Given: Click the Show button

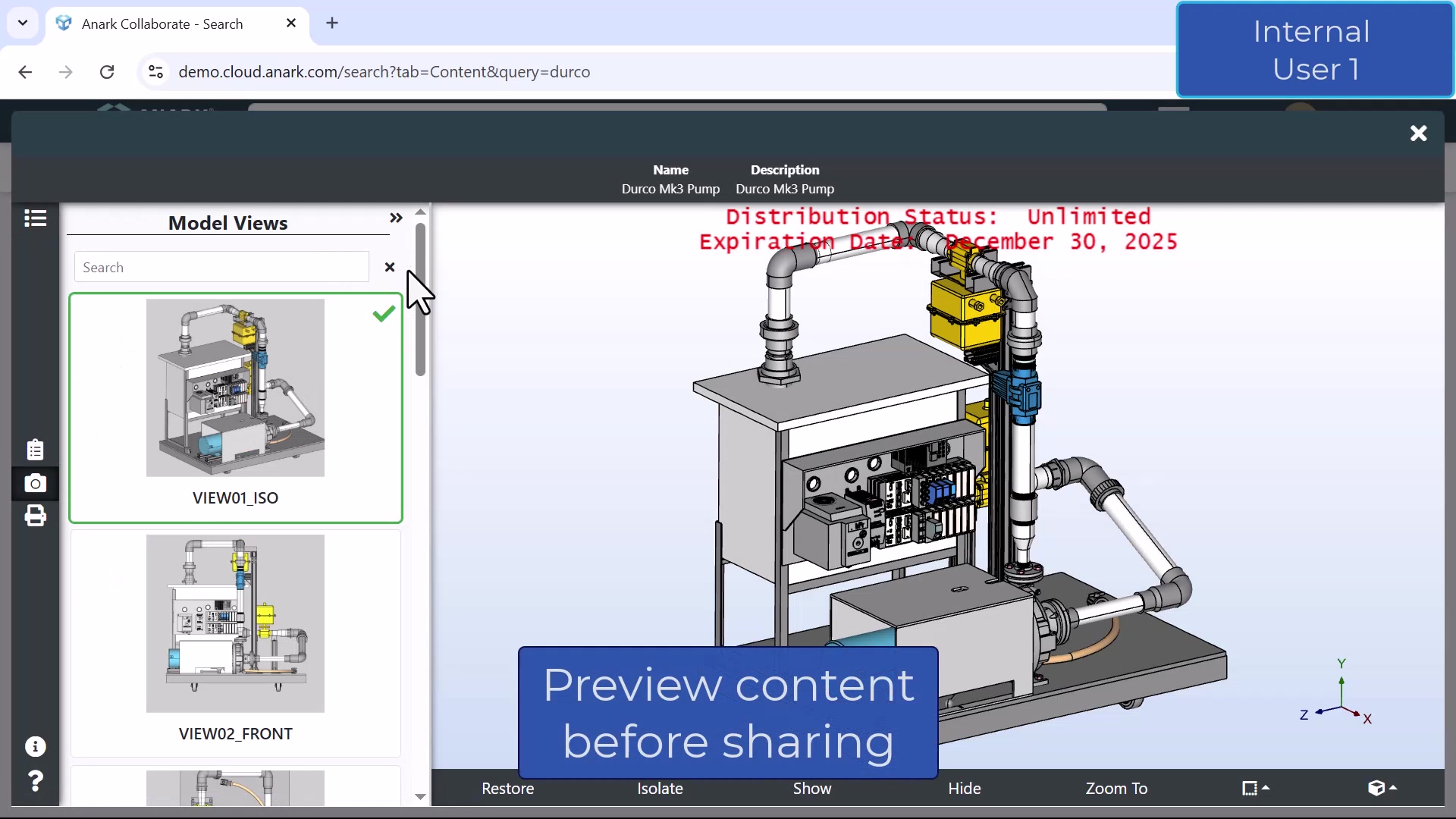Looking at the screenshot, I should (x=812, y=789).
